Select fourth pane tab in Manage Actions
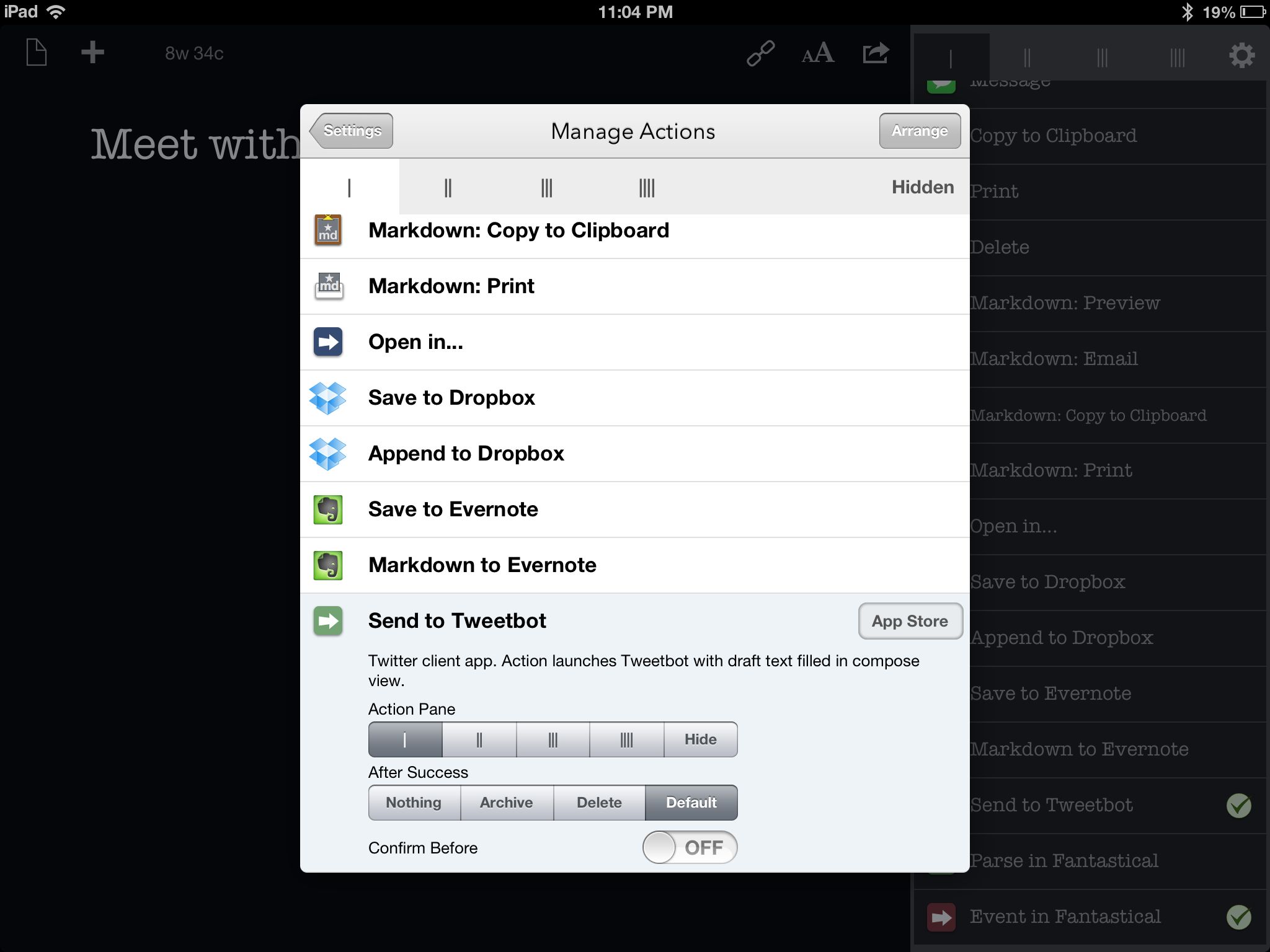 click(647, 187)
